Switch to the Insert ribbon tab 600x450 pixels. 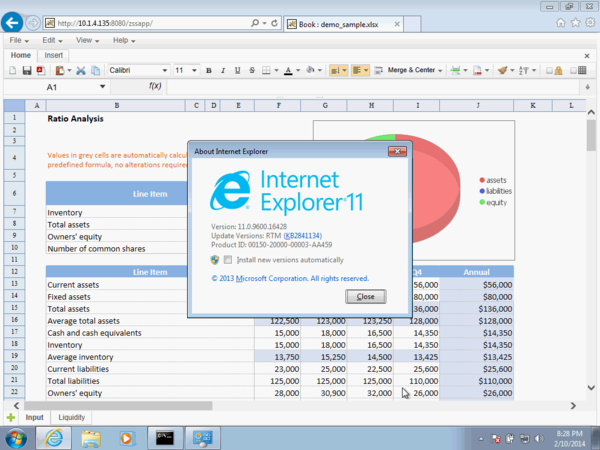(x=54, y=55)
